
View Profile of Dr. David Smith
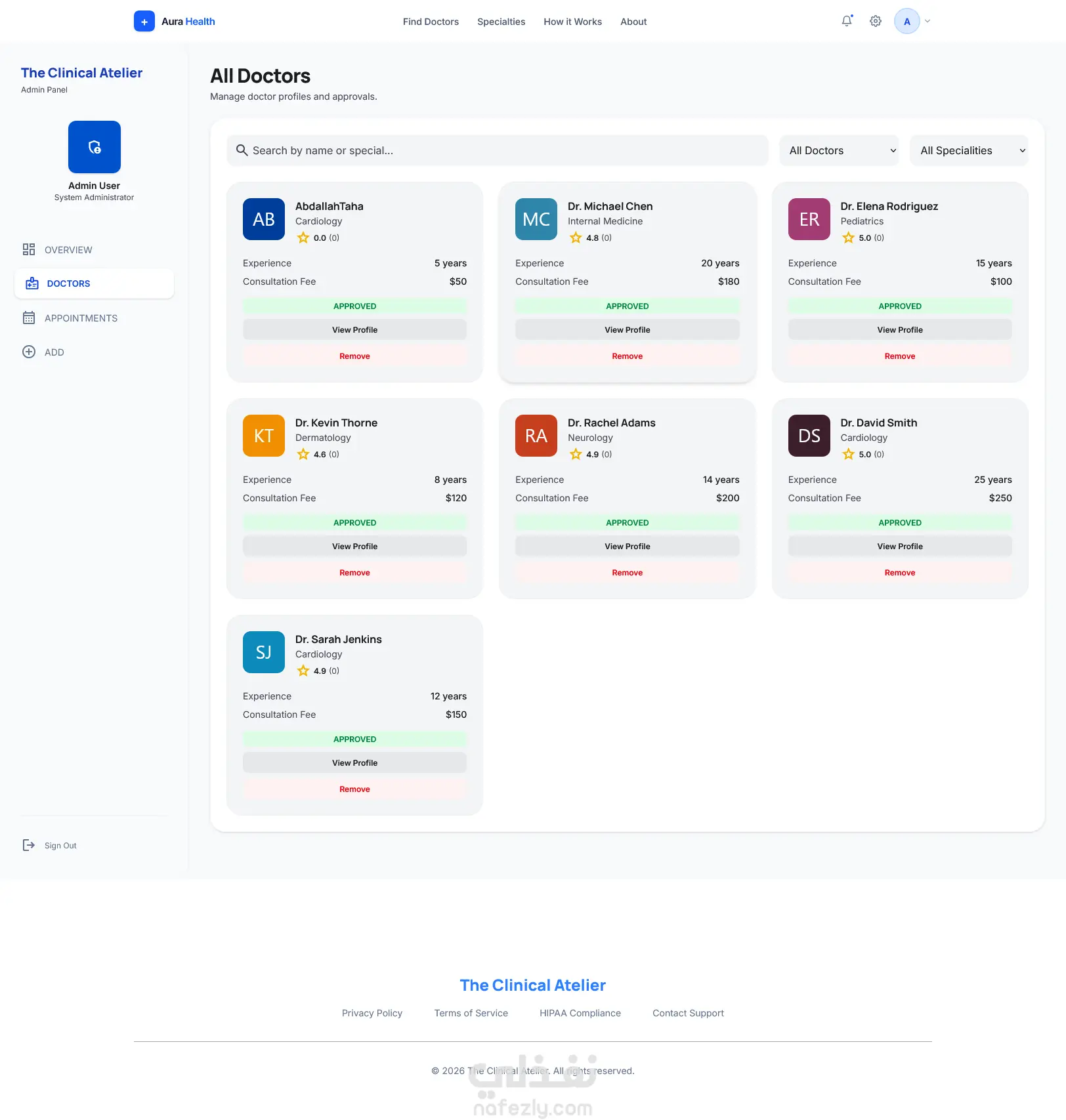(x=900, y=546)
